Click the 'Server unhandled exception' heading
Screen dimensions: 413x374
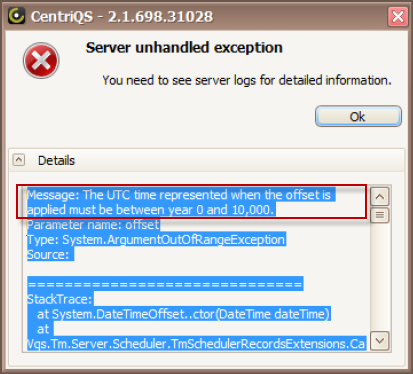pos(184,48)
